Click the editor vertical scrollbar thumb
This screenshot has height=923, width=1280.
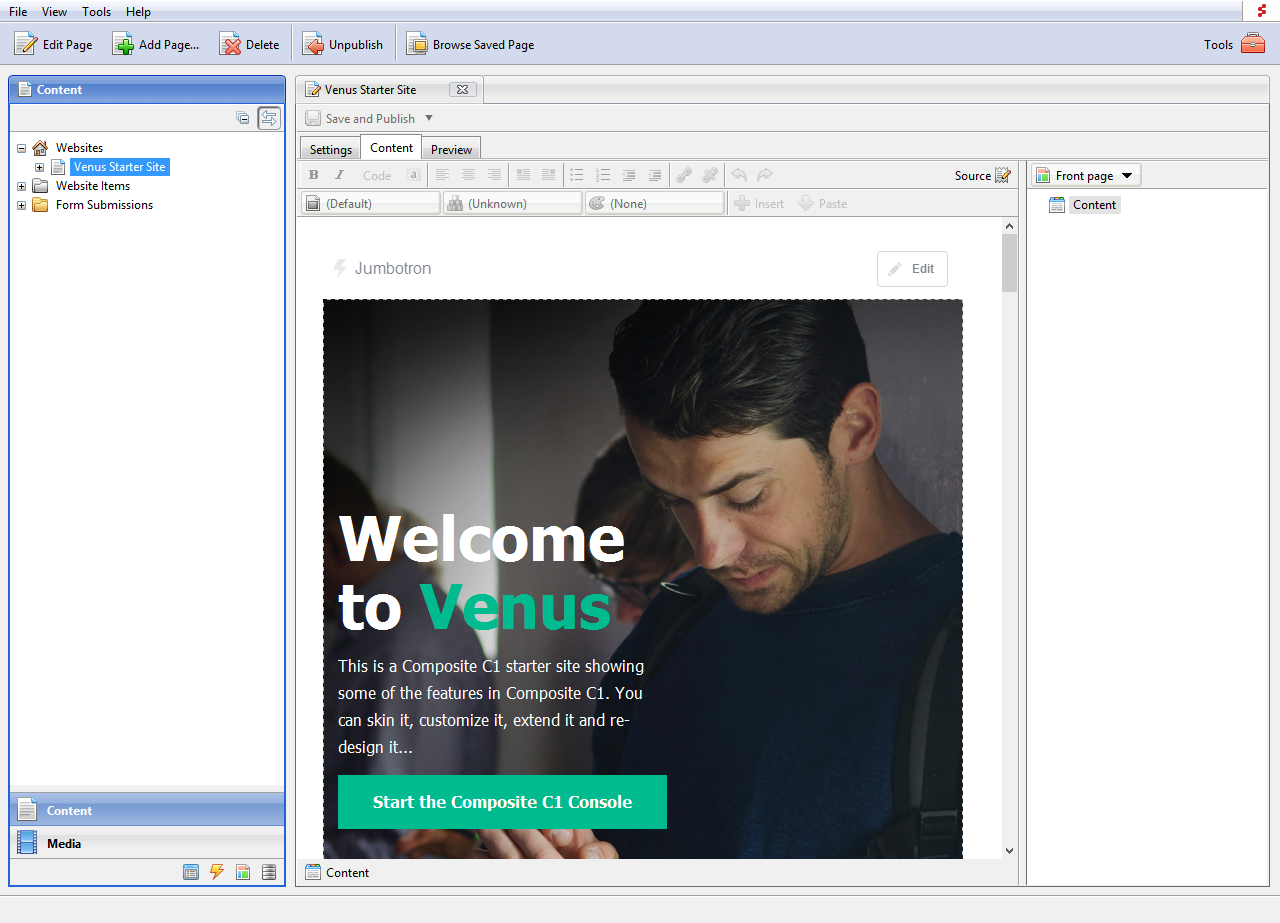pos(1009,262)
